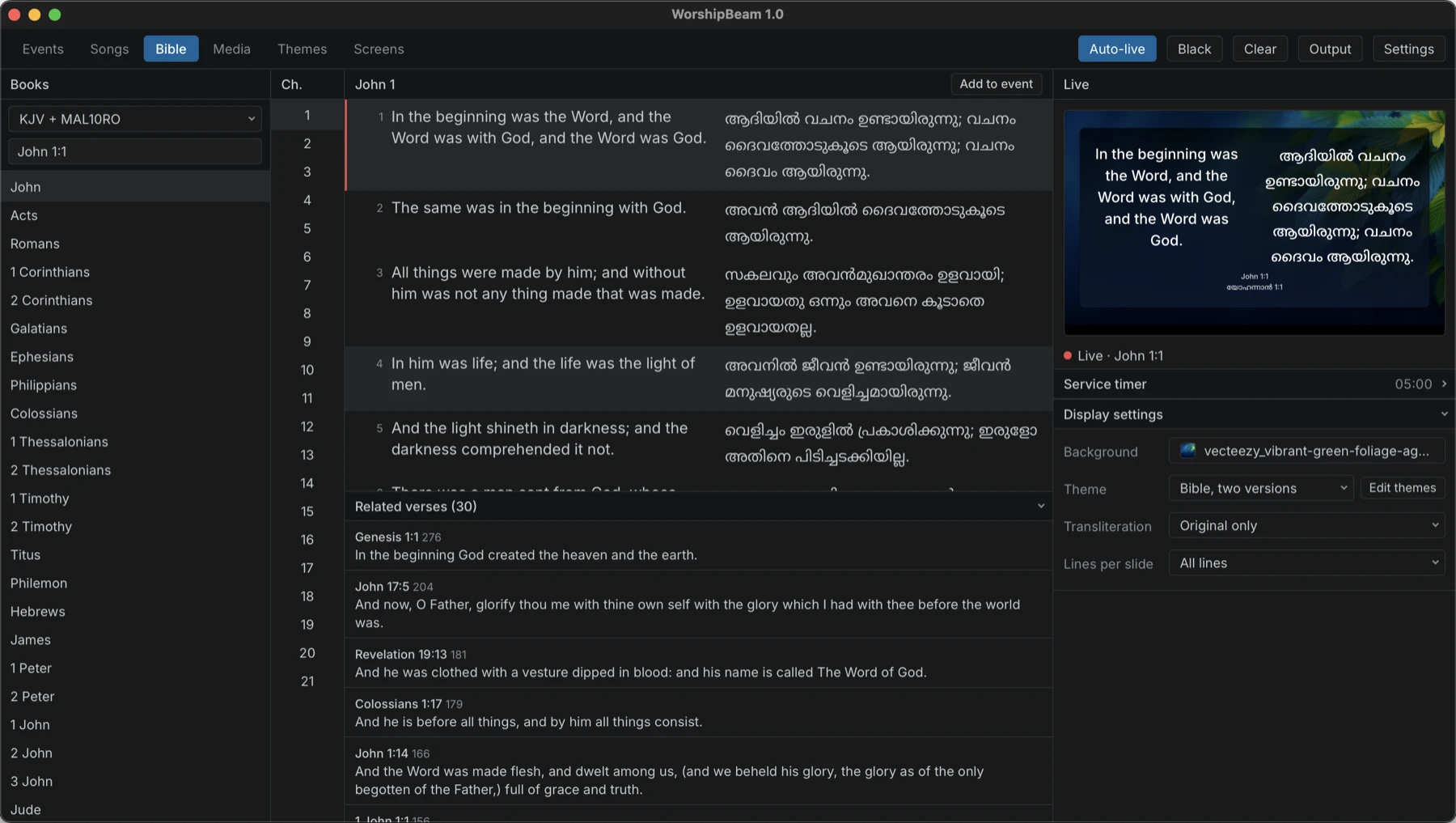The width and height of the screenshot is (1456, 823).
Task: Toggle the Auto-live button
Action: pos(1116,49)
